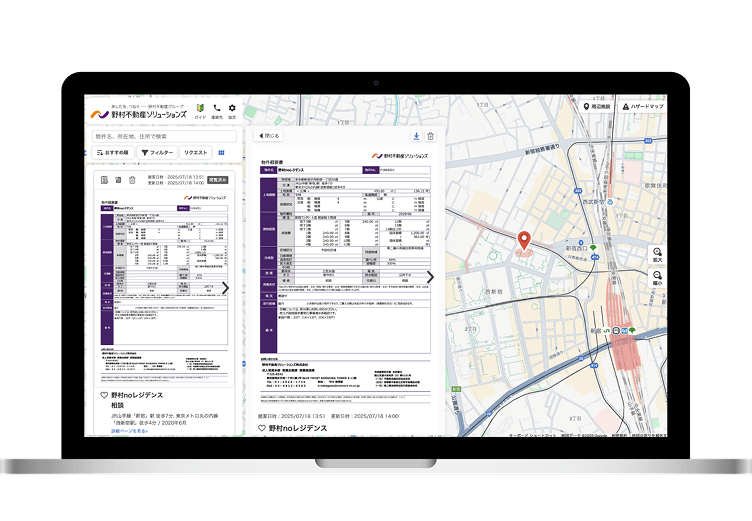Advance listing card preview with right chevron
The width and height of the screenshot is (752, 521).
coord(225,288)
